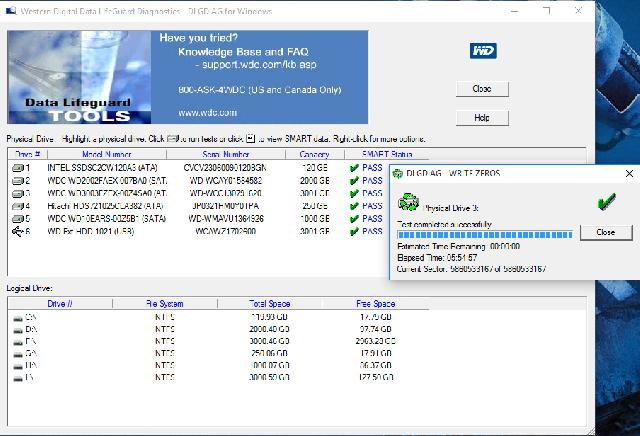
Task: Click Elapsed Time value in dialog
Action: (462, 258)
